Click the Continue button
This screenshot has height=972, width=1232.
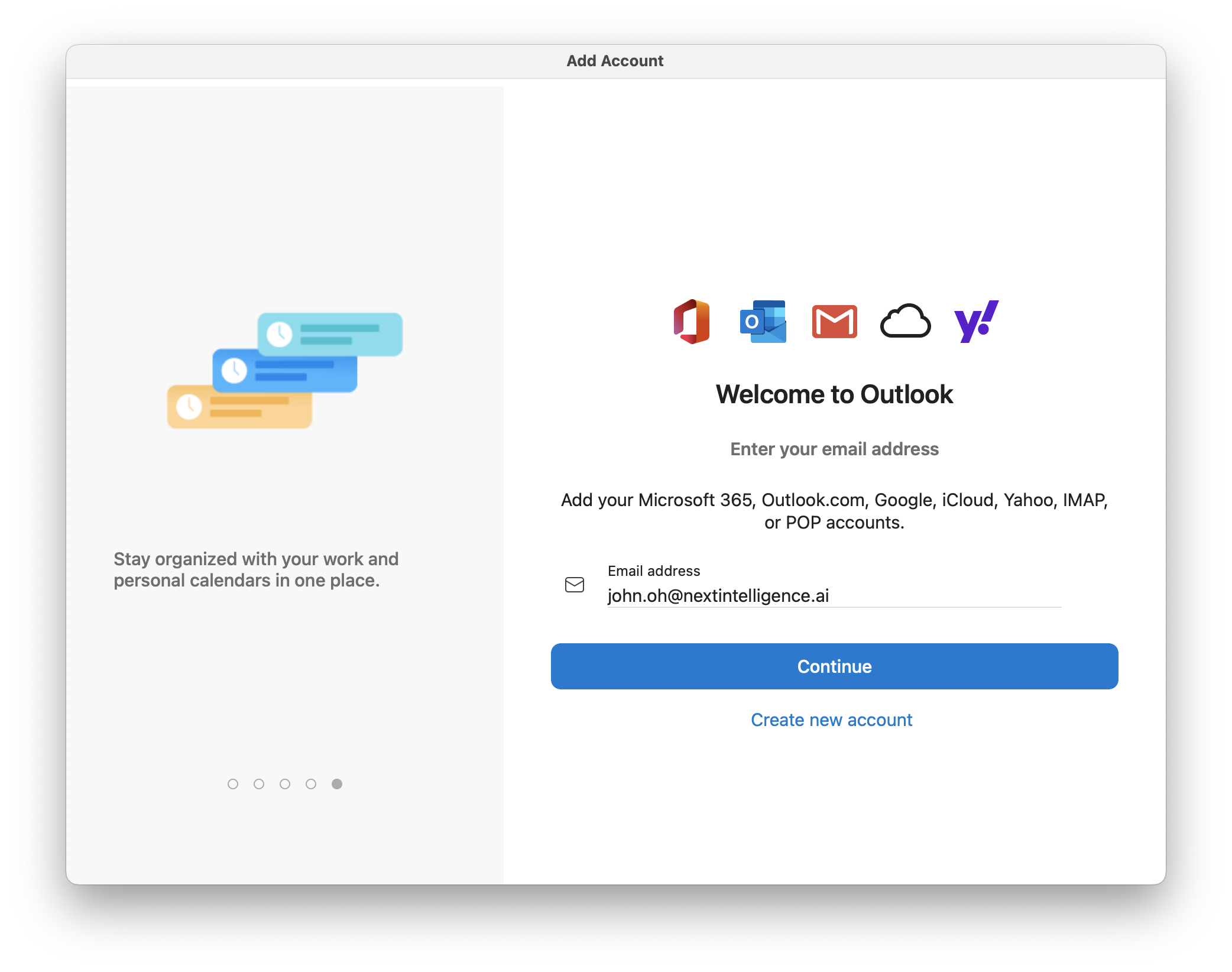(x=834, y=666)
